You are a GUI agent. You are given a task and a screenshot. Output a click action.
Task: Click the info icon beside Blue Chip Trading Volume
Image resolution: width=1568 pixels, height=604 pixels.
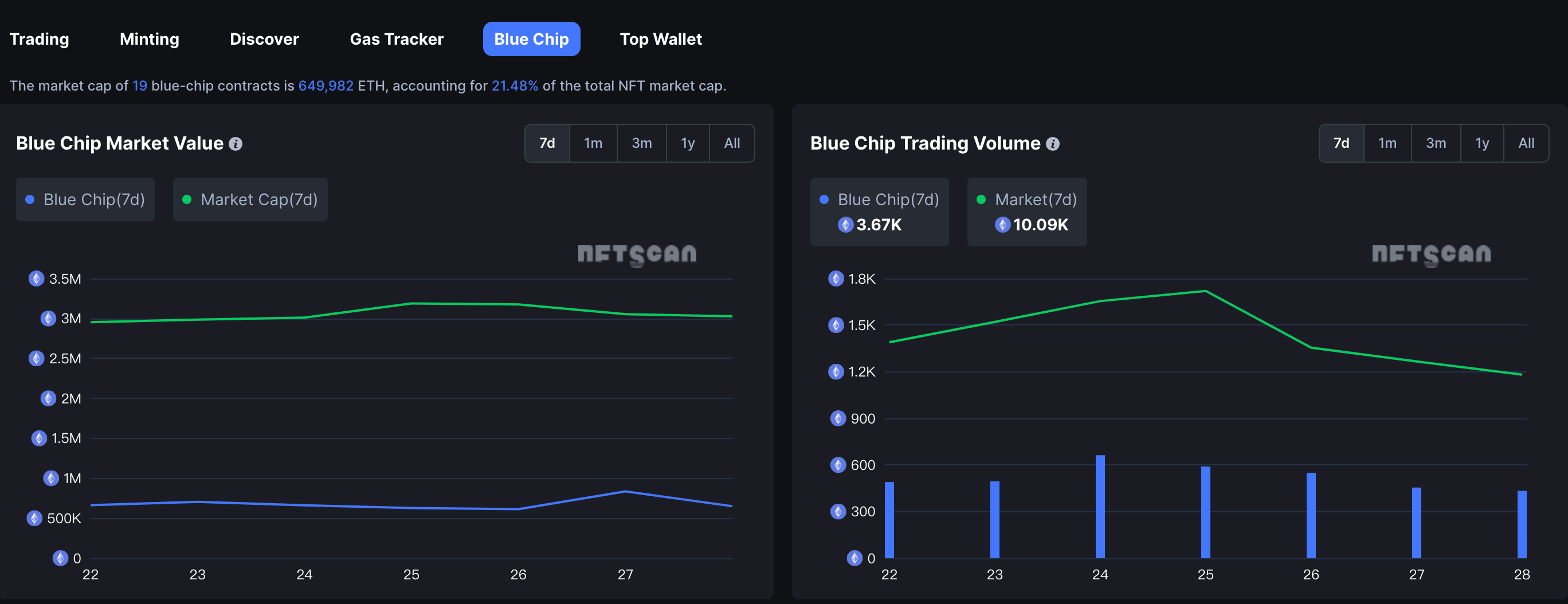click(1052, 144)
